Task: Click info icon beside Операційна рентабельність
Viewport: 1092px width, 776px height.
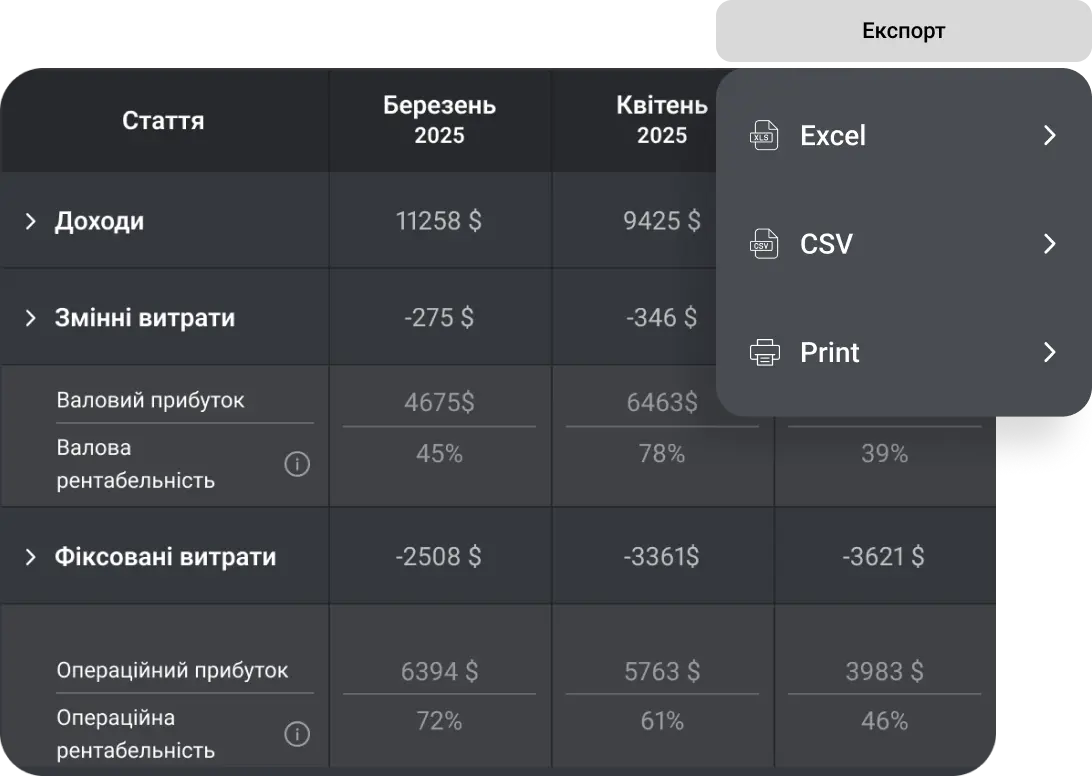Action: 297,733
